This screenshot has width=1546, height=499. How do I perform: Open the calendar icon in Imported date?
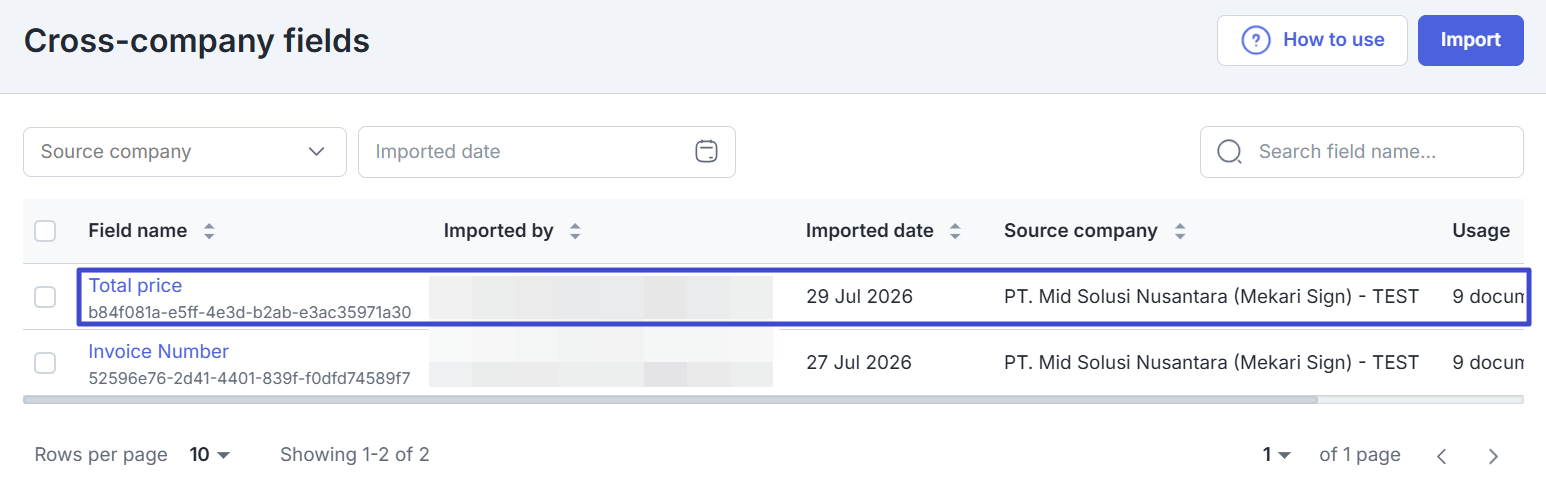[706, 152]
